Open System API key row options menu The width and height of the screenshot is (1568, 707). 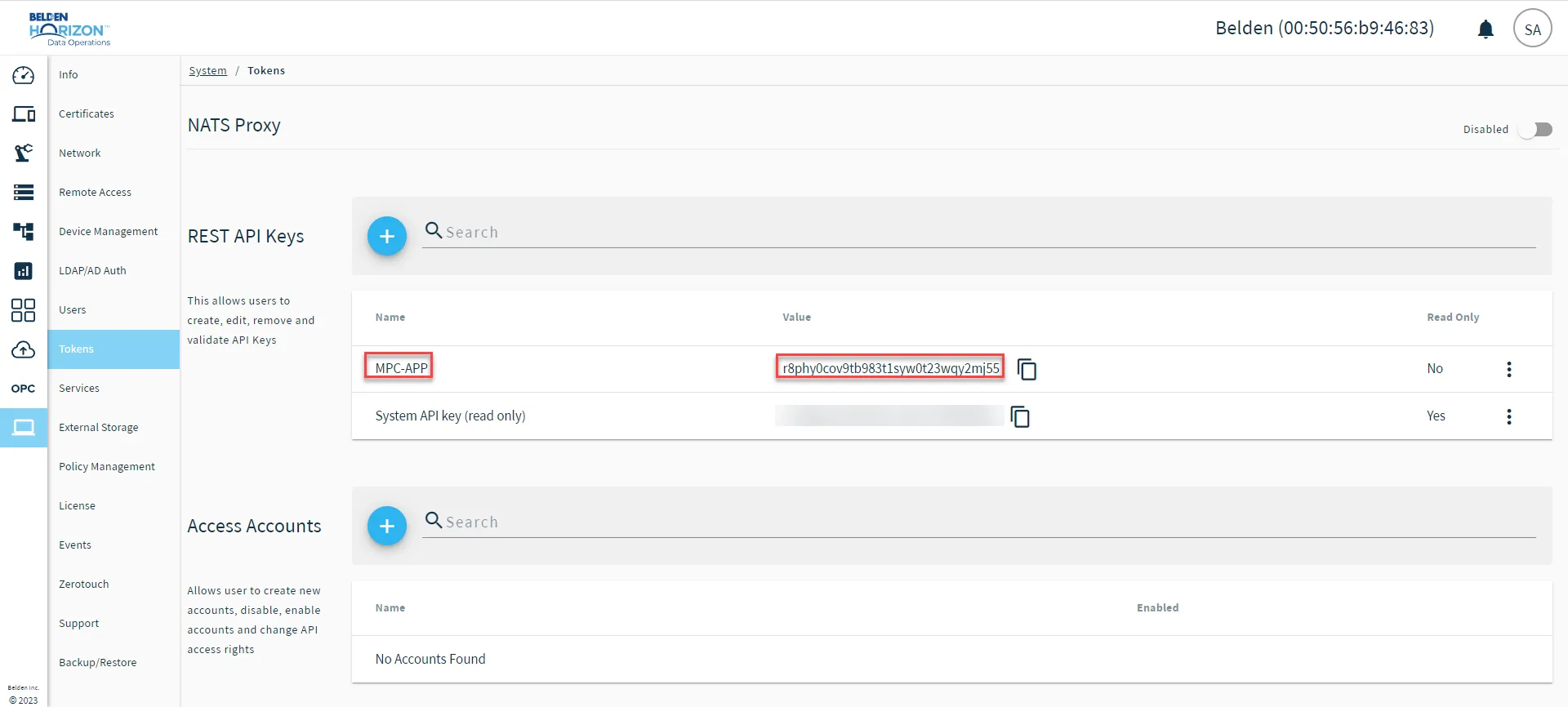[1509, 416]
